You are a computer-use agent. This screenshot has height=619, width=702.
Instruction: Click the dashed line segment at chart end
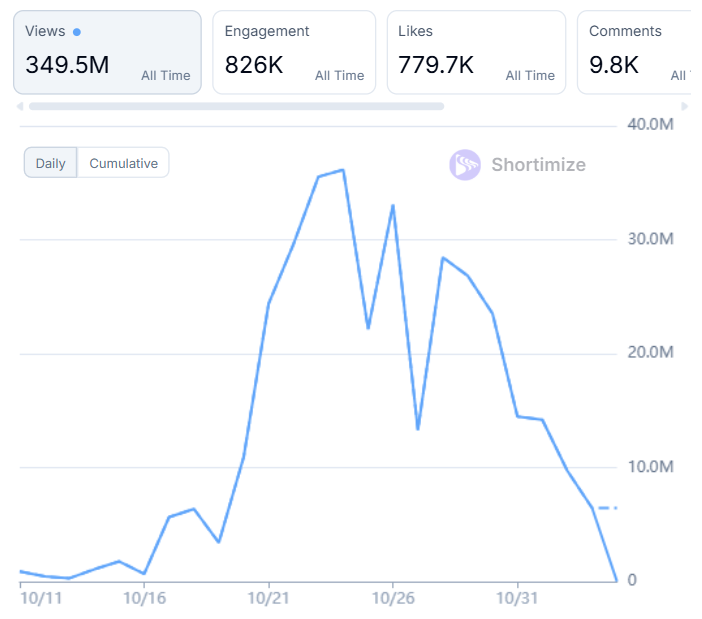point(607,508)
